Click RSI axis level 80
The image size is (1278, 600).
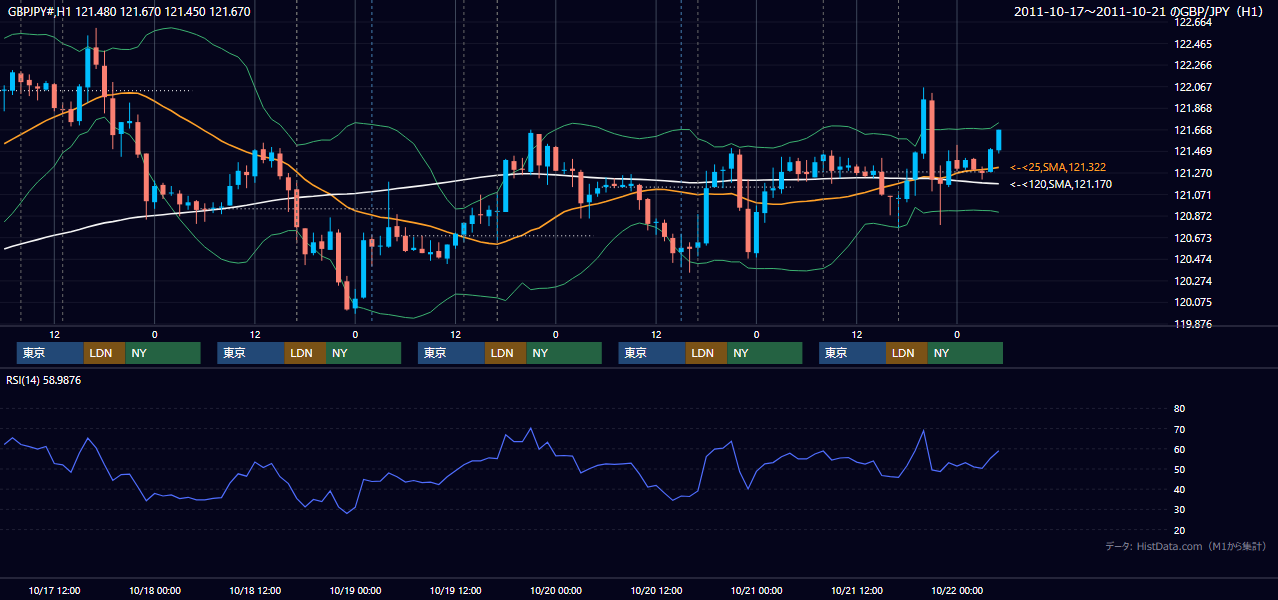tap(1179, 409)
